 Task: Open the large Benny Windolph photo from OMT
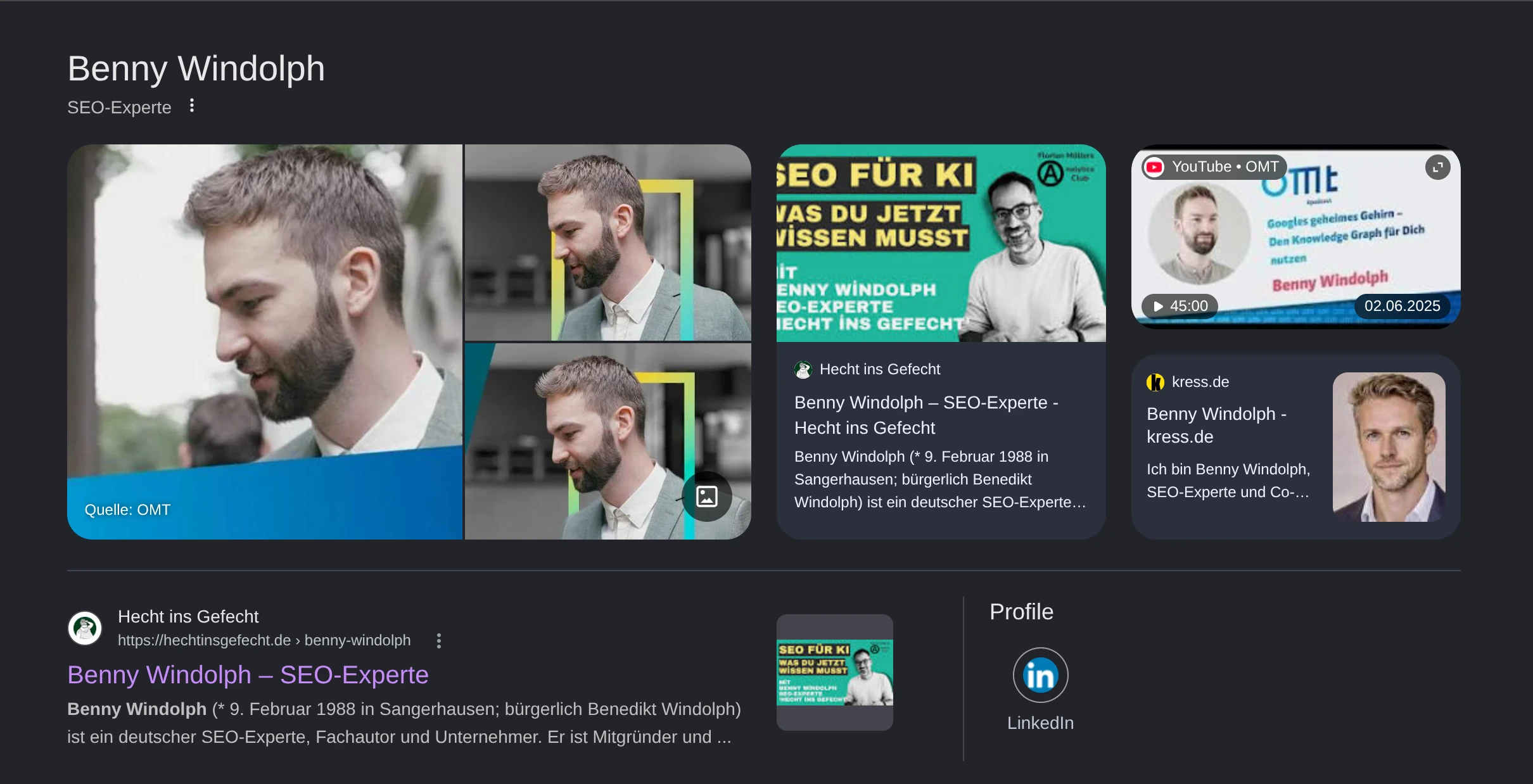(265, 342)
